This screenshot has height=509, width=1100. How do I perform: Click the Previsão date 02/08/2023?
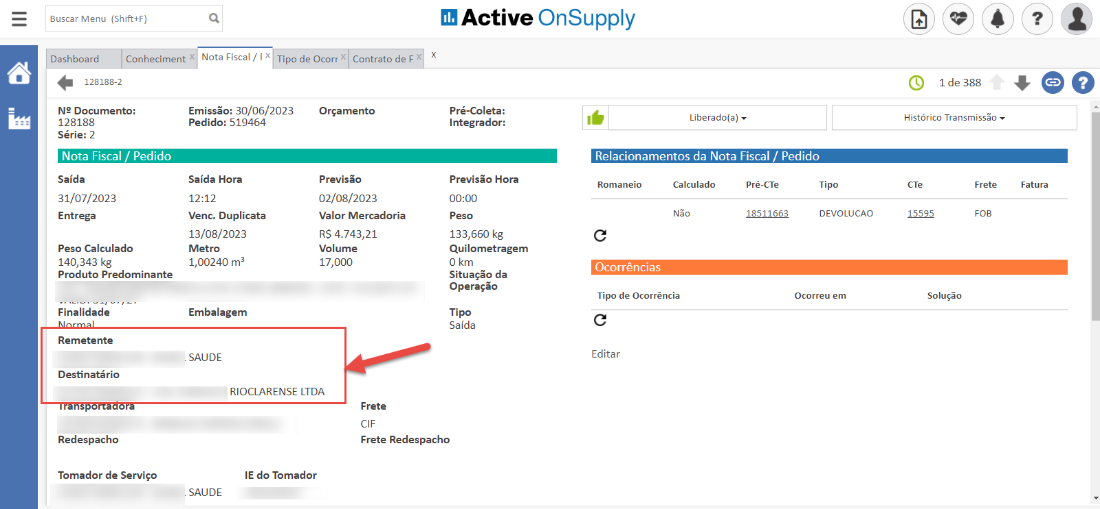(x=348, y=198)
